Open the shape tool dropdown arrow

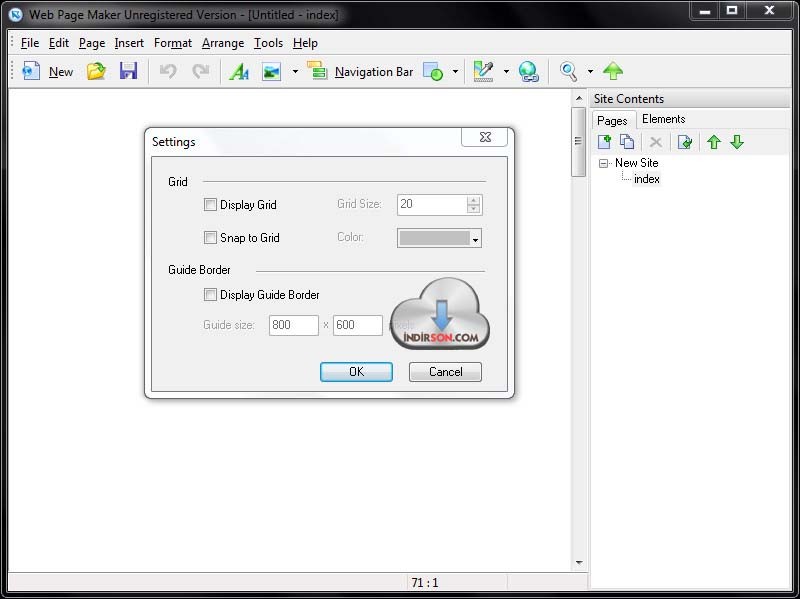click(455, 71)
